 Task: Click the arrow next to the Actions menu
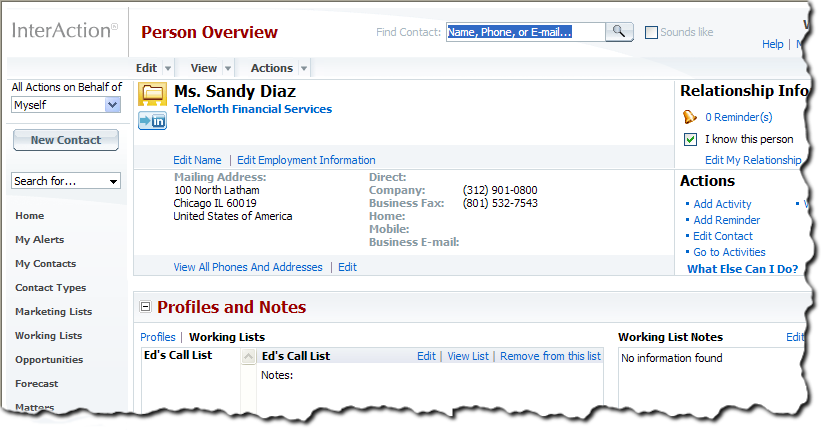pos(304,69)
